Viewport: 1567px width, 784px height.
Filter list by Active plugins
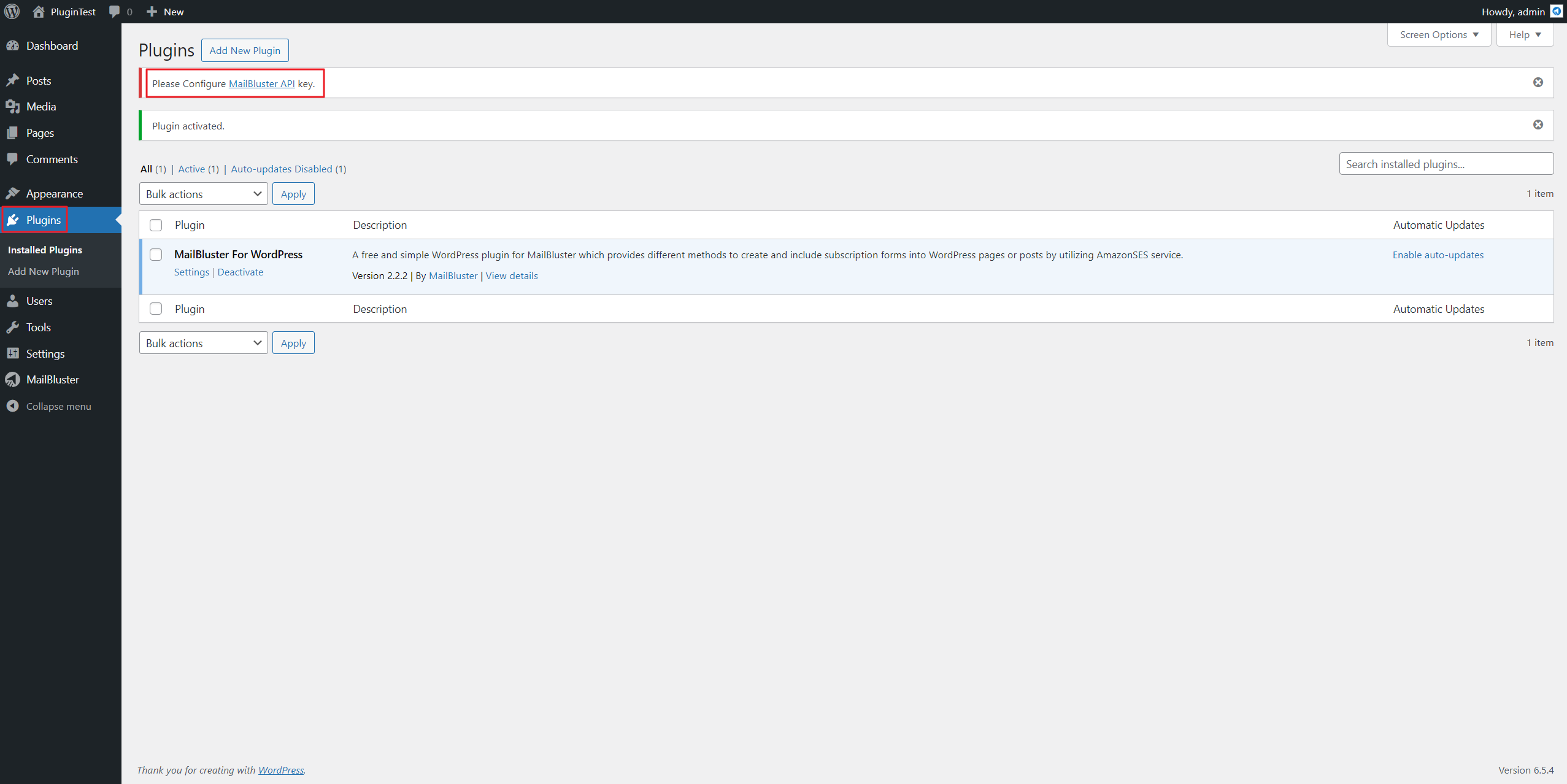[x=191, y=169]
